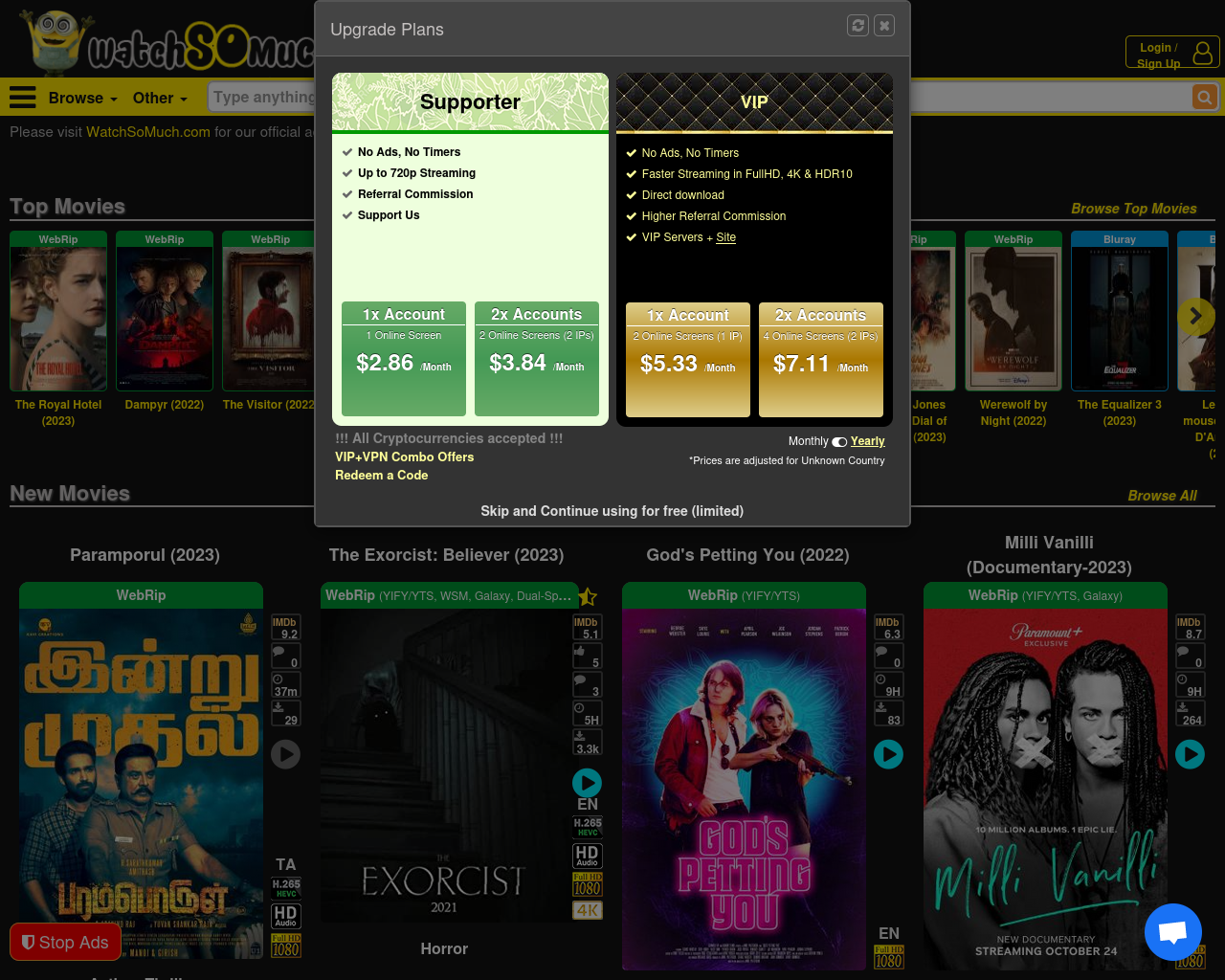Click the orange search magnifier button
Viewport: 1225px width, 980px height.
pos(1204,97)
